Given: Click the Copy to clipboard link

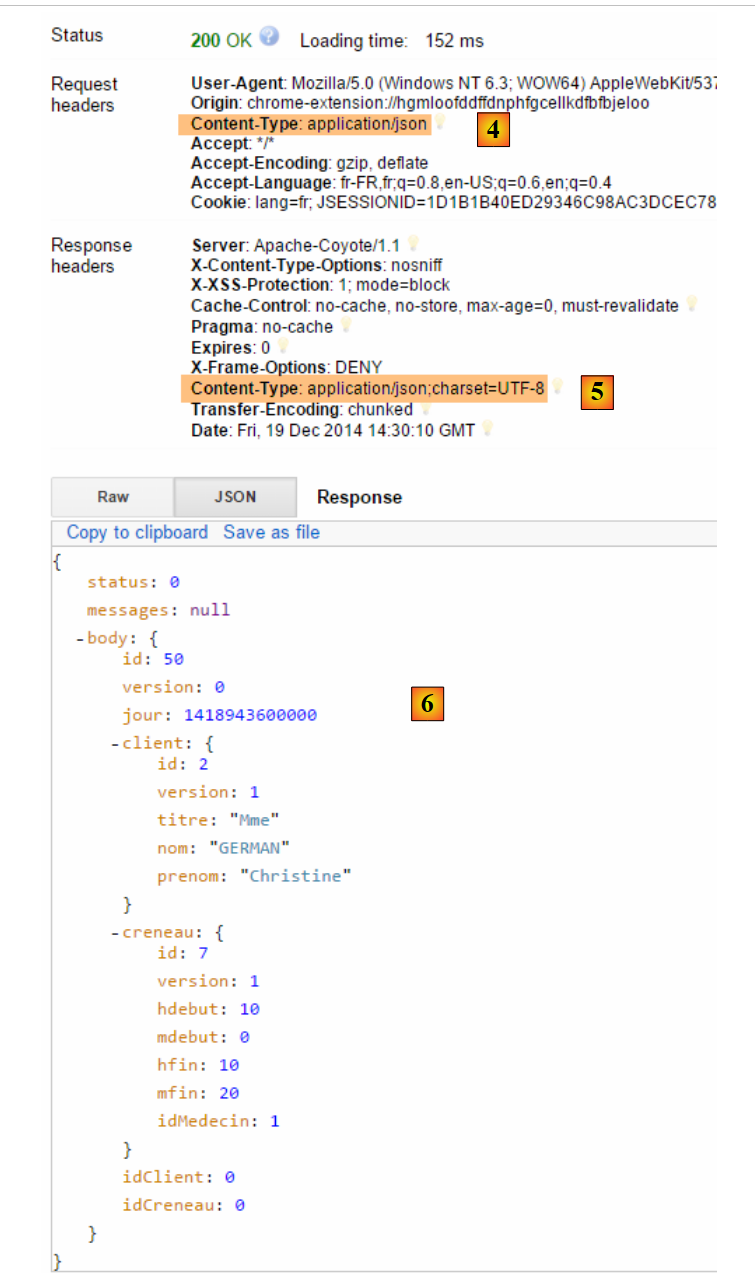Looking at the screenshot, I should [x=137, y=532].
